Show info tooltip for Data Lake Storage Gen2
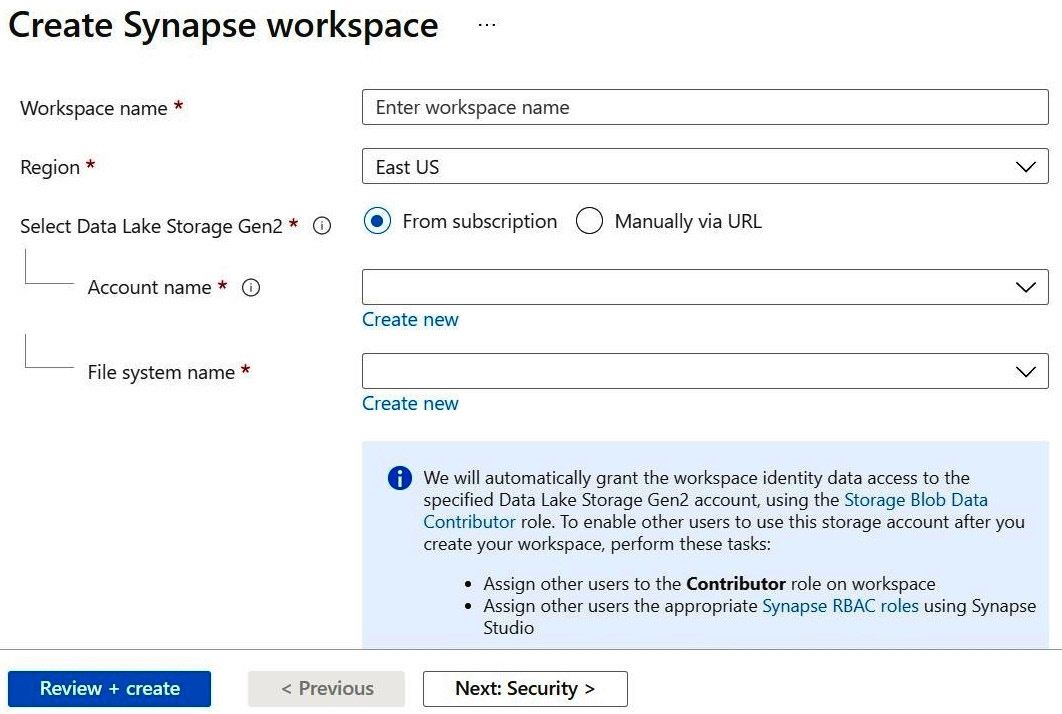Image resolution: width=1062 pixels, height=714 pixels. 322,226
